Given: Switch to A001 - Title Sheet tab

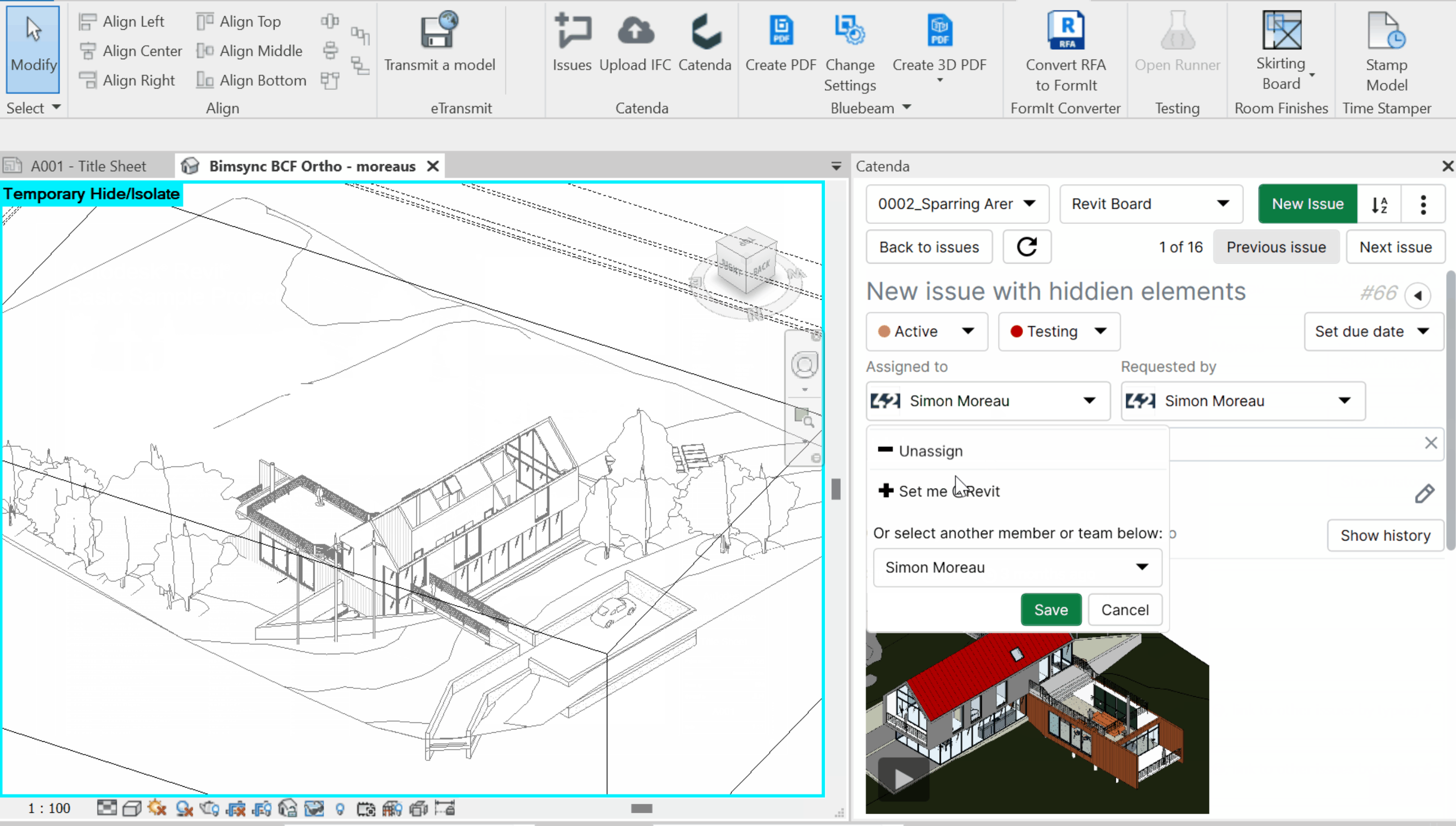Looking at the screenshot, I should tap(88, 166).
